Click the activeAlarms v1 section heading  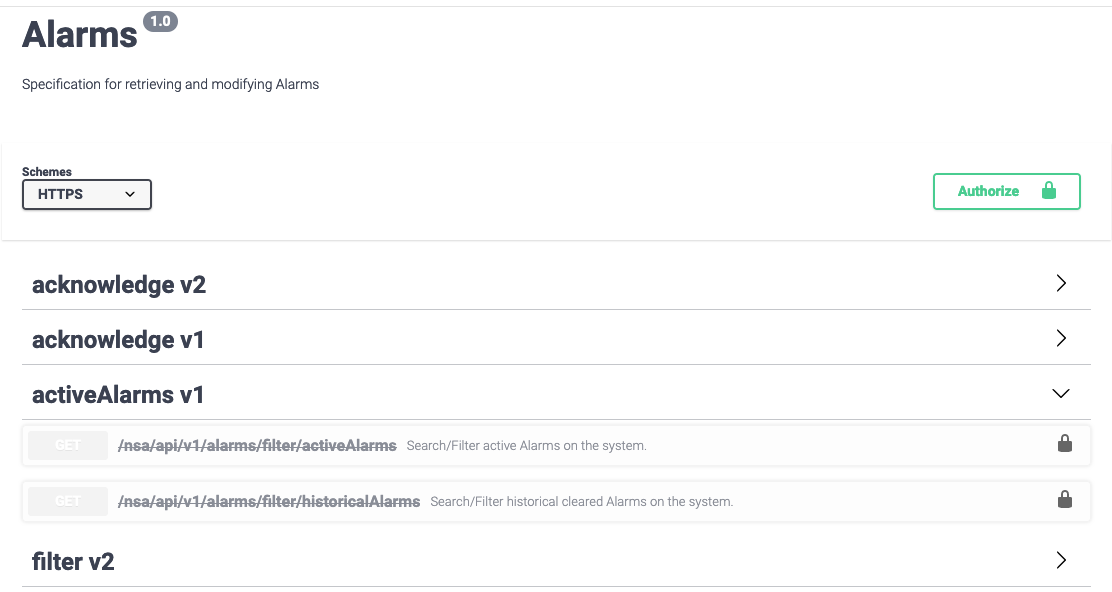[118, 395]
